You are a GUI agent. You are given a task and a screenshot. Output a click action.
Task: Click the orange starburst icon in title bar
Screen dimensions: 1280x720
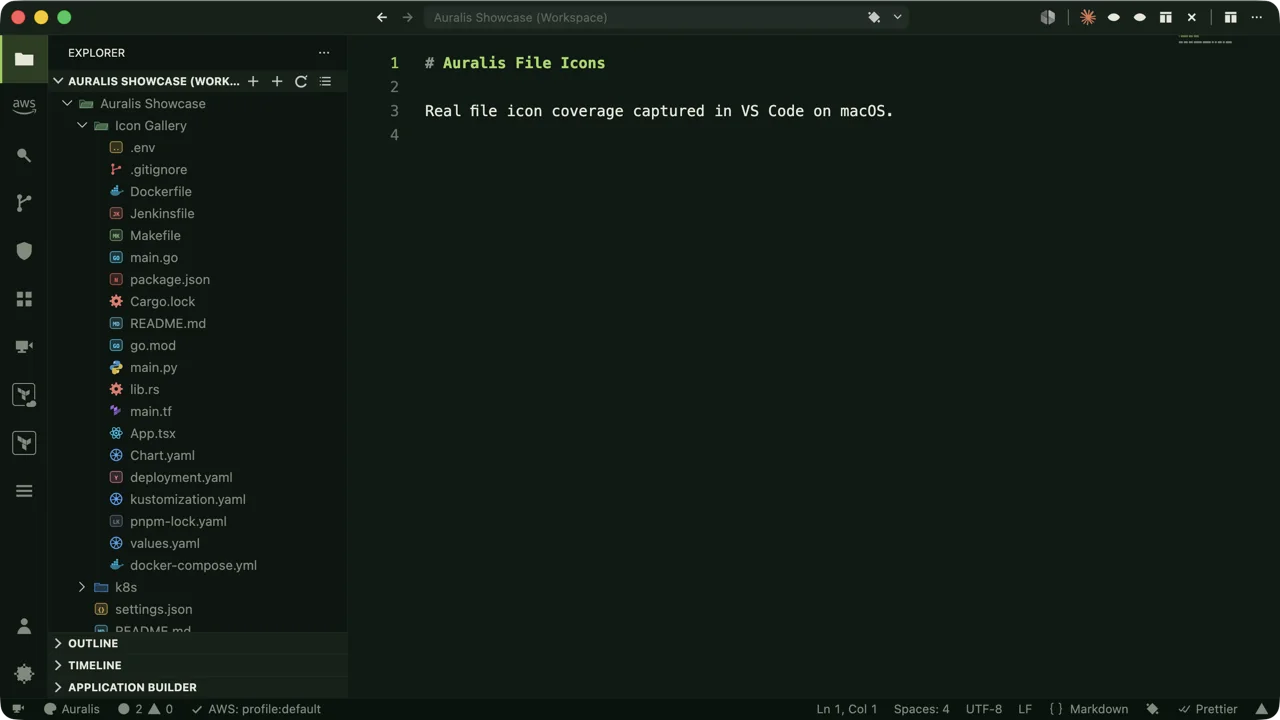point(1088,17)
